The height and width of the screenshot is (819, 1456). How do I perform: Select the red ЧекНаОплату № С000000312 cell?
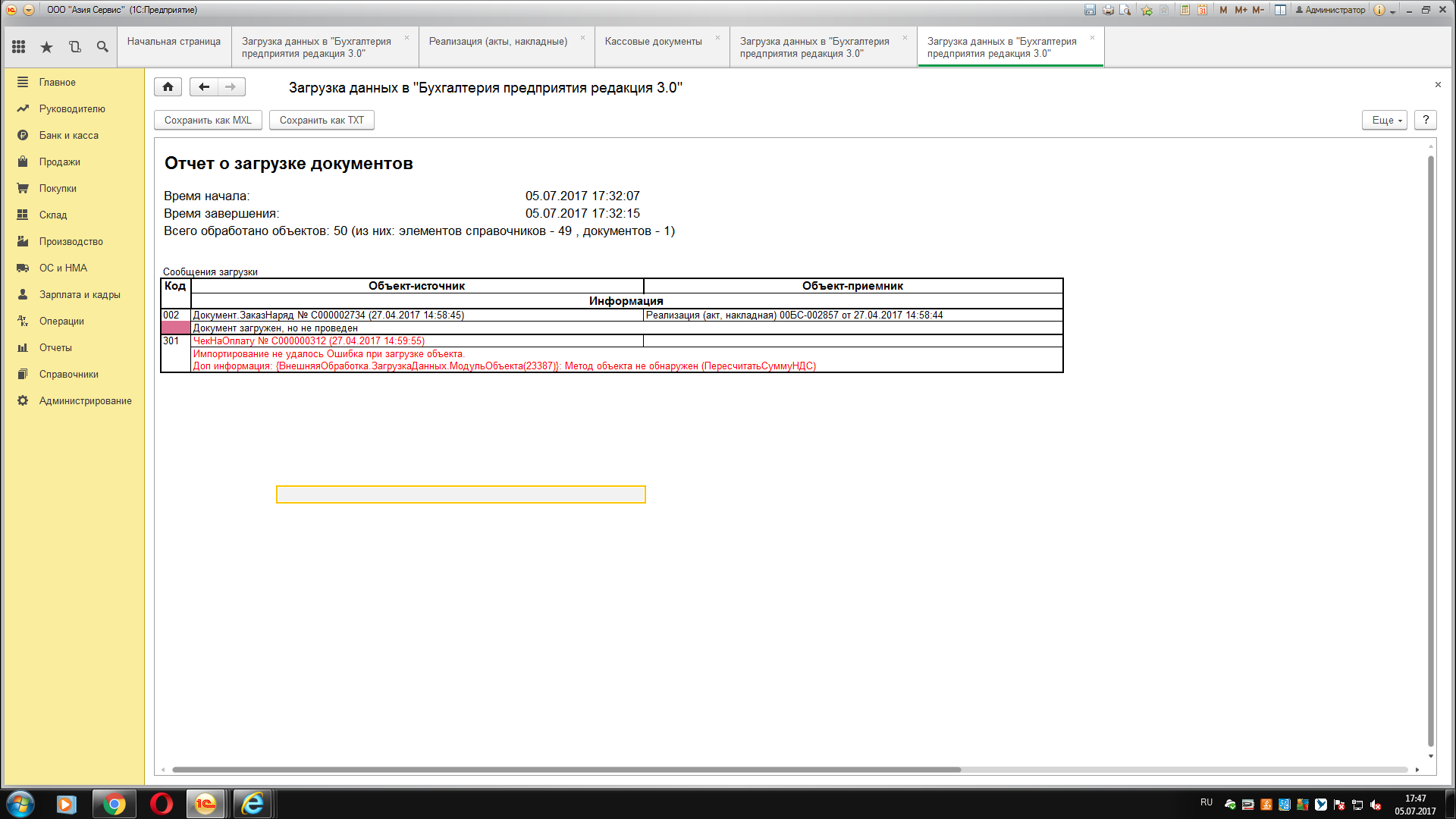click(417, 340)
